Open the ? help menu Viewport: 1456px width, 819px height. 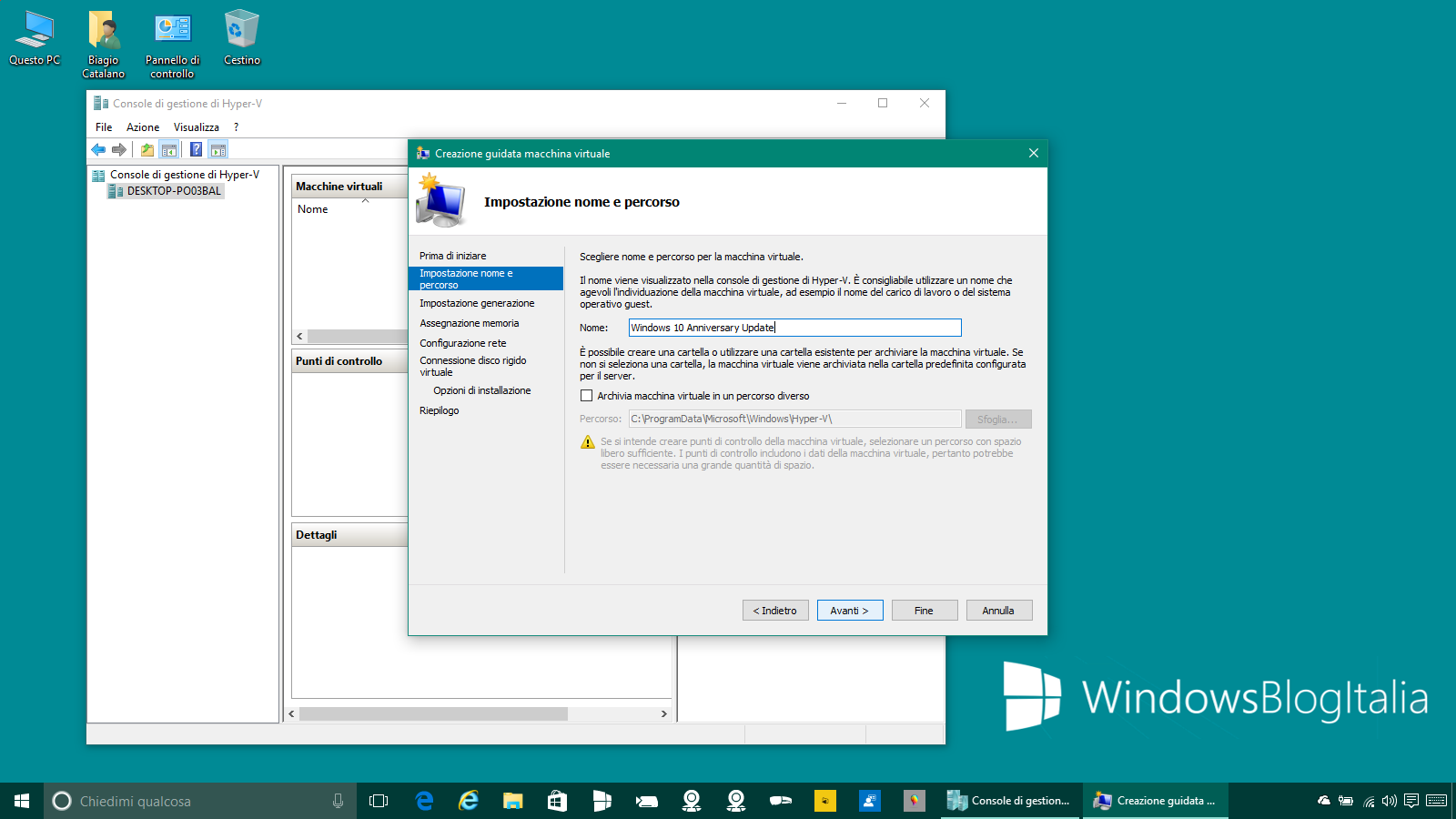tap(236, 127)
